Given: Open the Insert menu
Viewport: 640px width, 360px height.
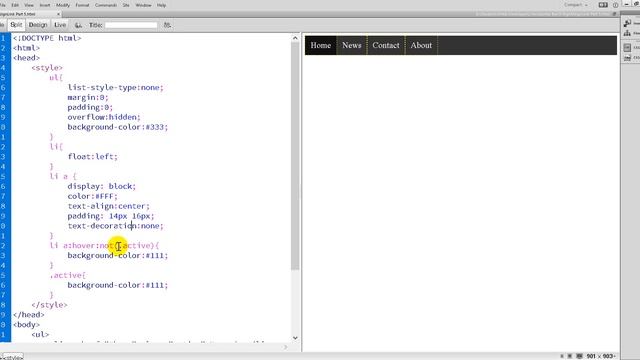Looking at the screenshot, I should (45, 5).
